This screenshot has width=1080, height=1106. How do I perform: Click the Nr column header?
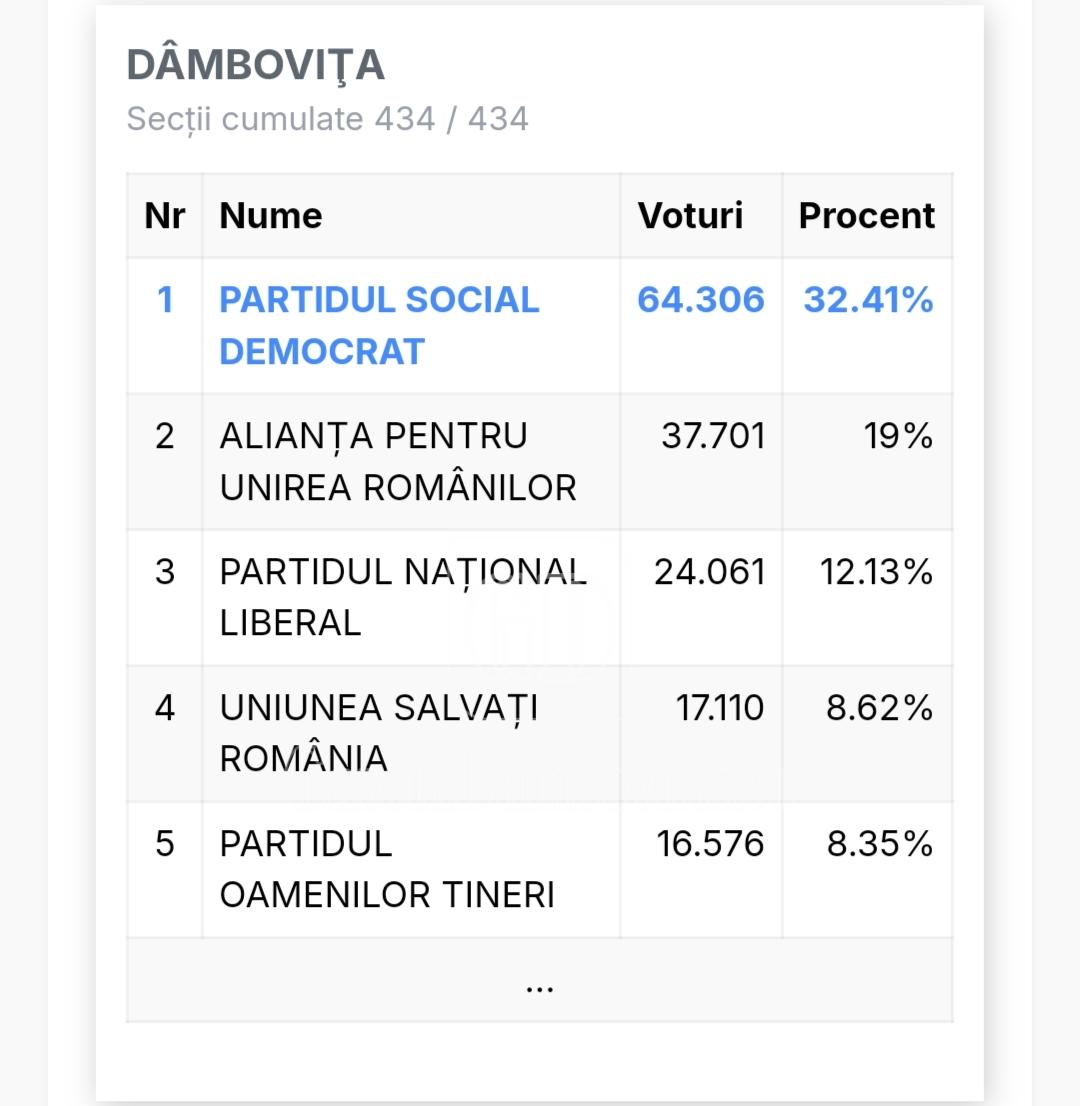pos(165,215)
